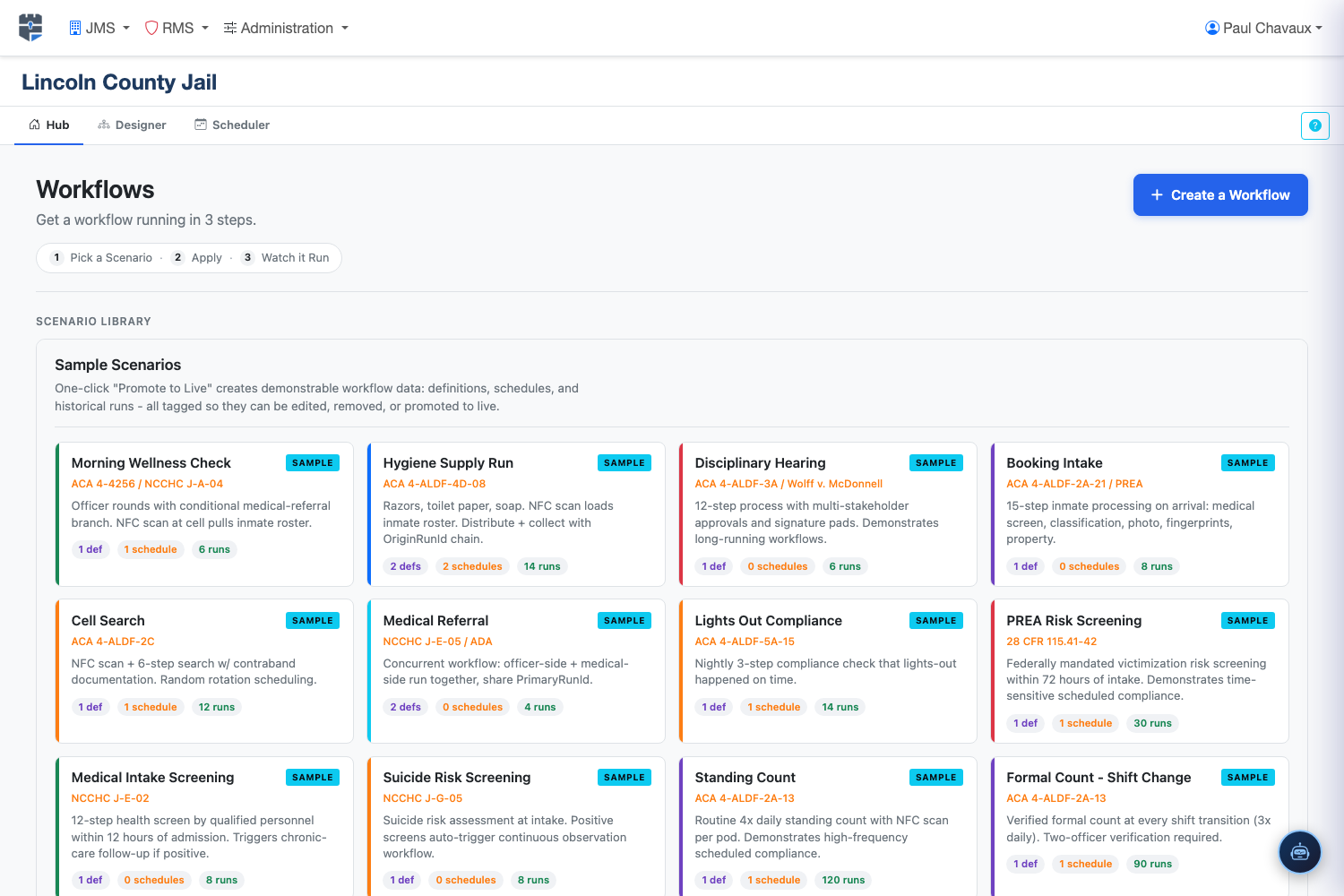Open the Suicide Risk Screening scenario
Image resolution: width=1344 pixels, height=896 pixels.
[516, 826]
